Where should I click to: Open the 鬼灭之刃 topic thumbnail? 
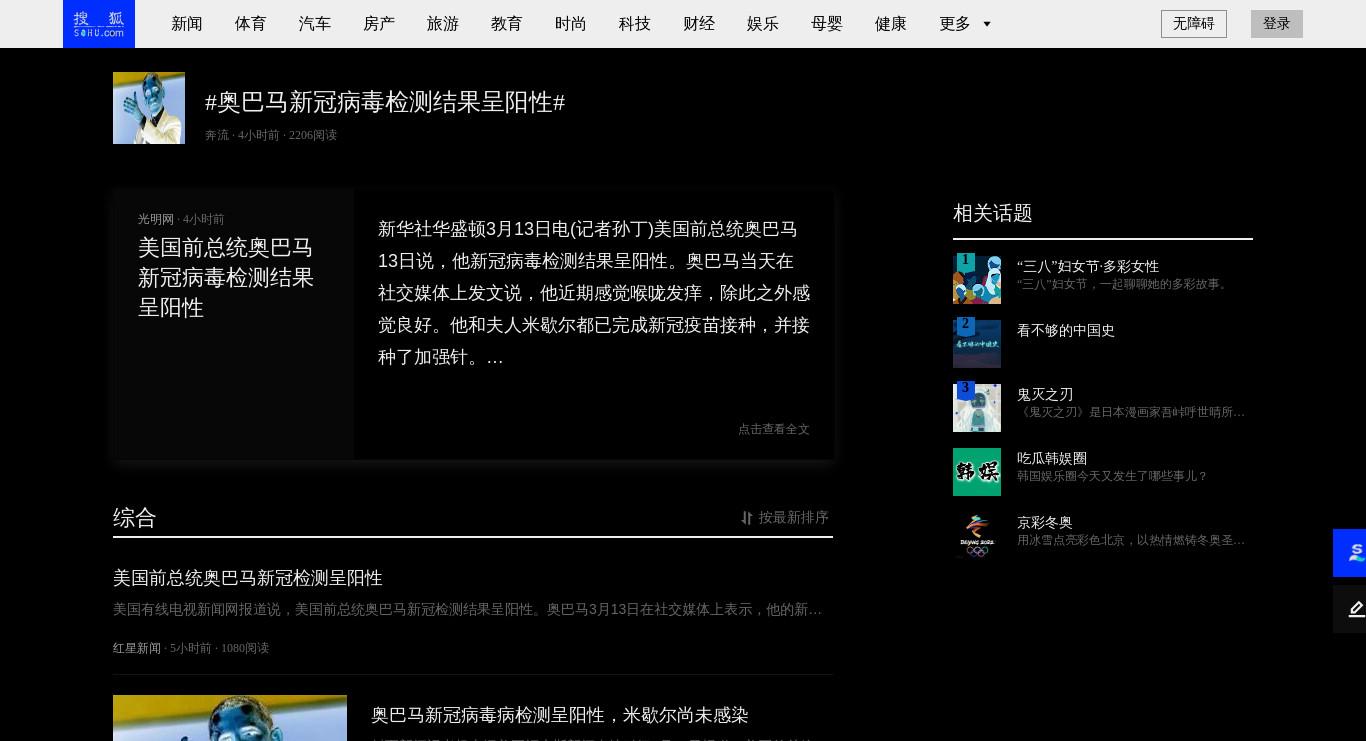[977, 408]
